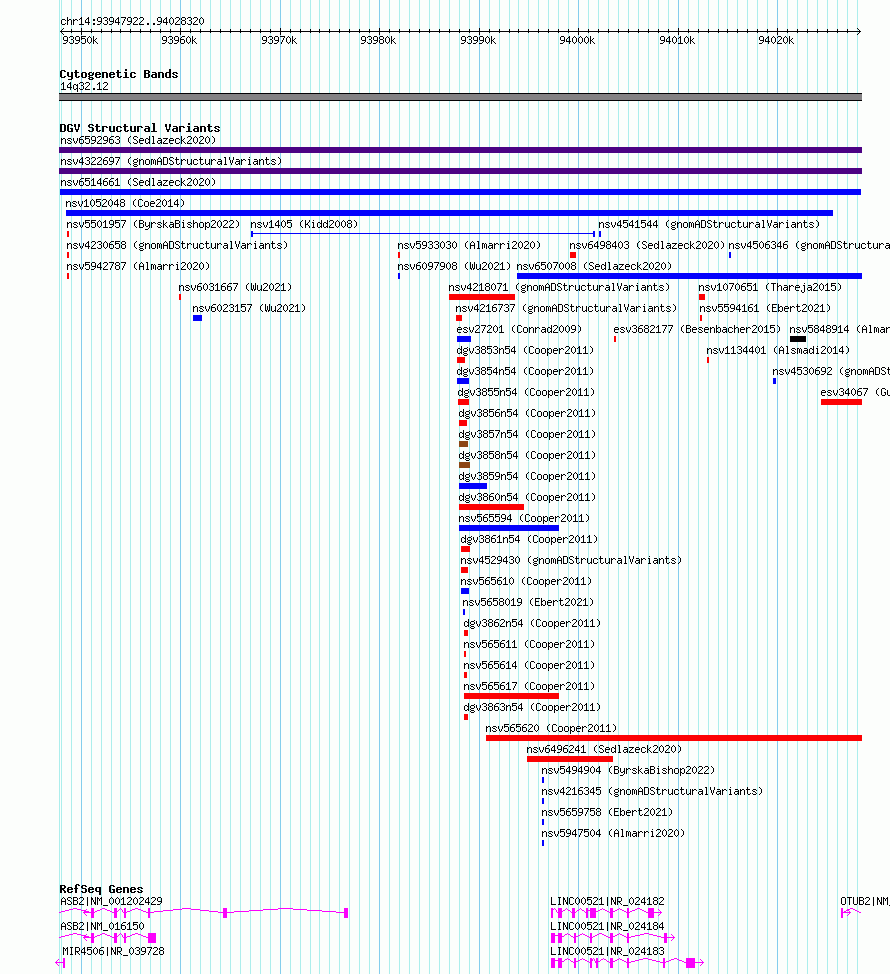The height and width of the screenshot is (974, 890).
Task: Click the nsv5494904 (ByrskaBishop2022) label
Action: pos(628,771)
